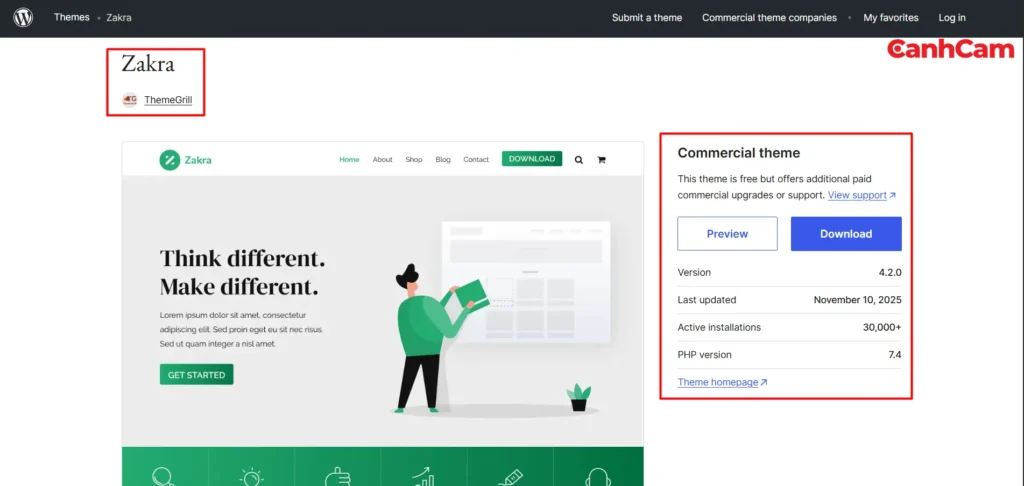Click the November 10, 2025 date
1024x486 pixels.
[x=857, y=300]
